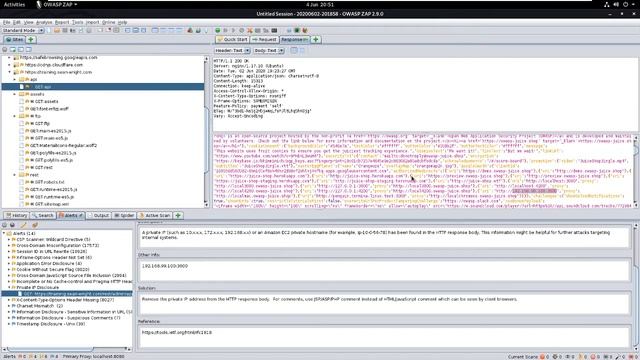The height and width of the screenshot is (360, 640).
Task: Open the Tools menu
Action: pyautogui.click(x=77, y=22)
